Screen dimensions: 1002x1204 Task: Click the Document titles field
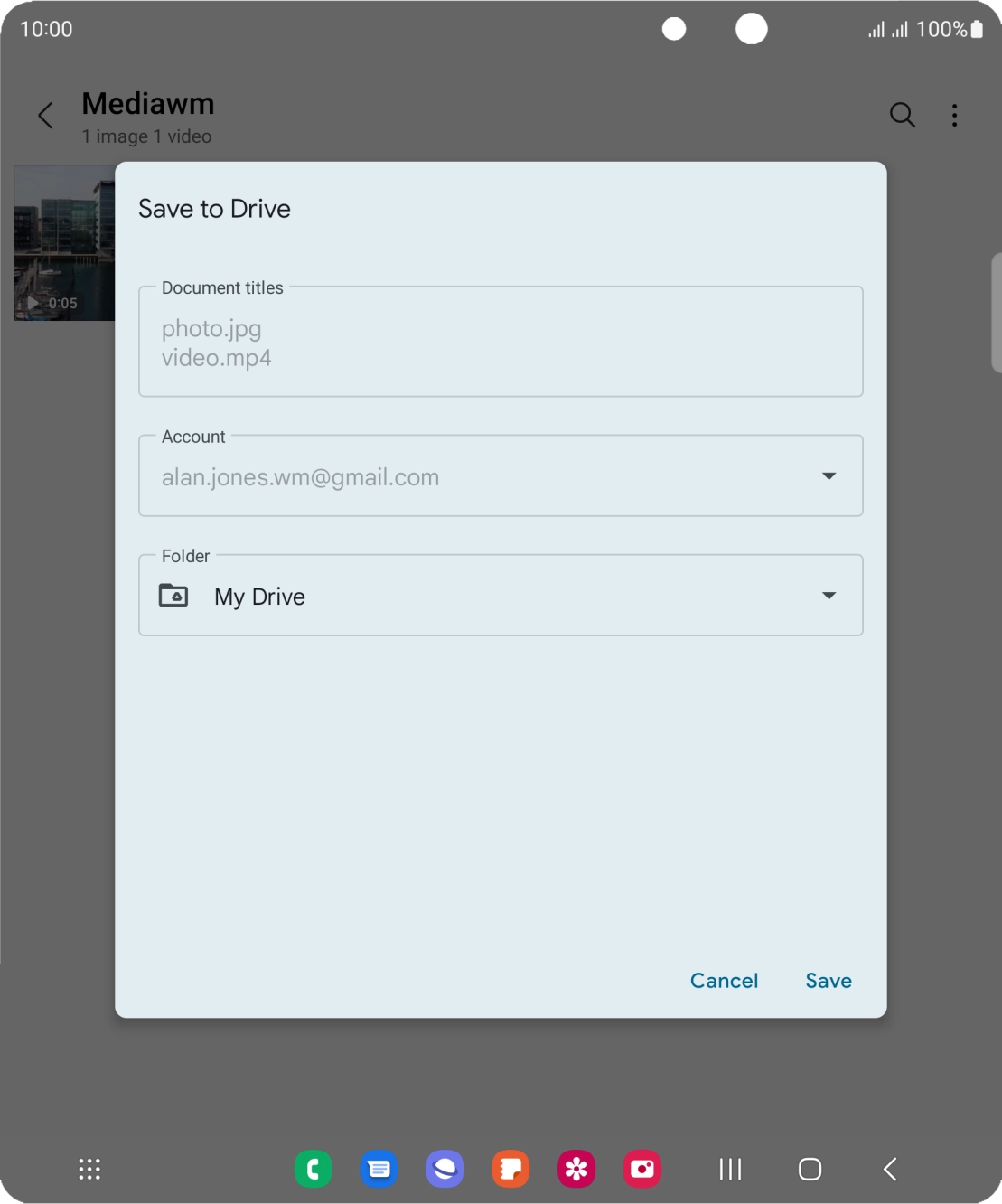(501, 342)
